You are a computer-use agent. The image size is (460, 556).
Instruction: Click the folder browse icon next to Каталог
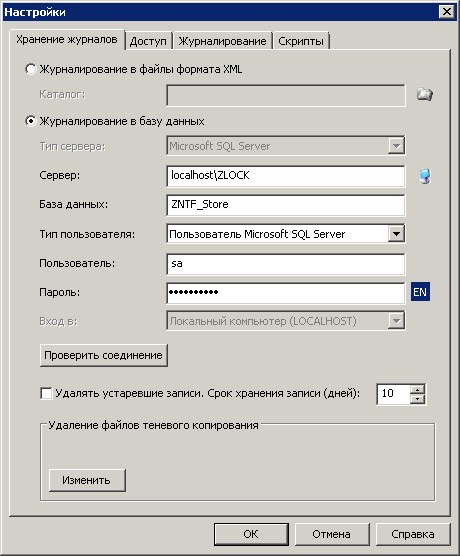425,95
